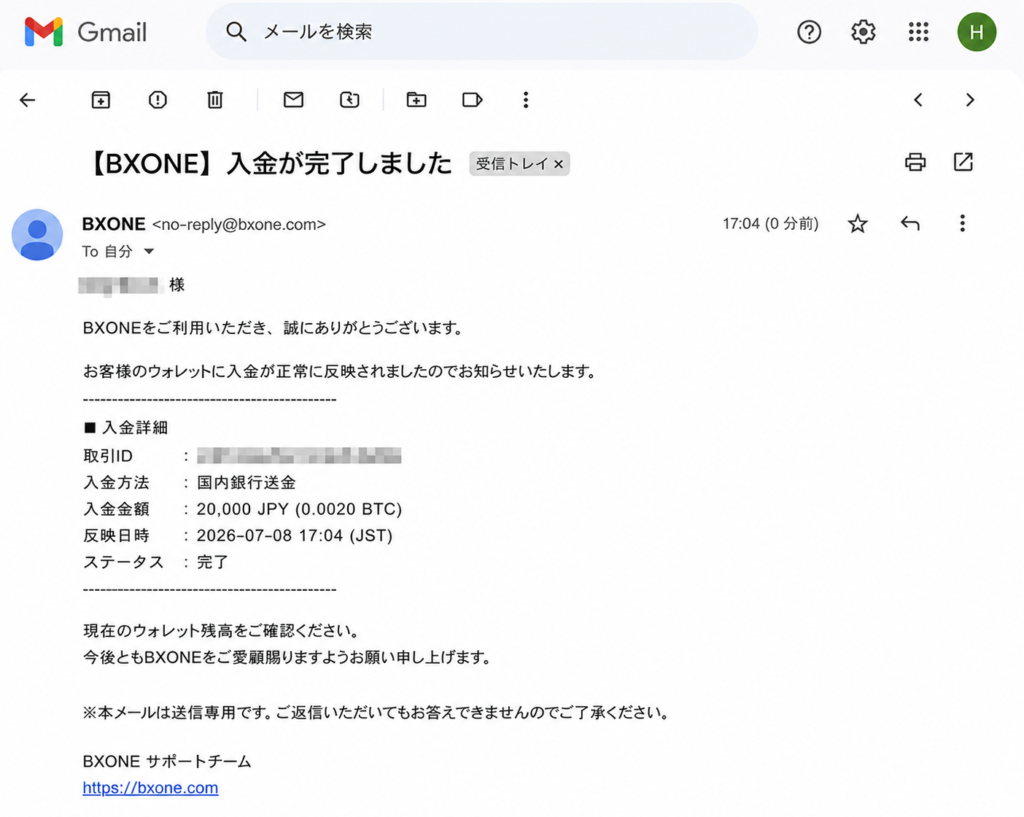
Task: Remove the 受信トレイ label
Action: point(558,164)
